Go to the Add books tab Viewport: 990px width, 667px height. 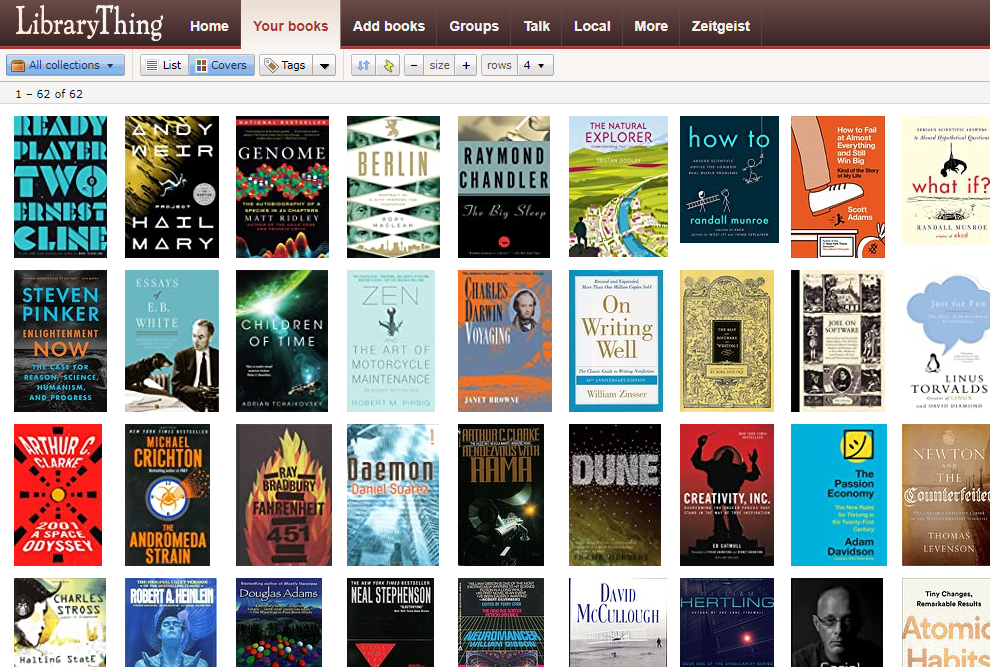click(389, 26)
